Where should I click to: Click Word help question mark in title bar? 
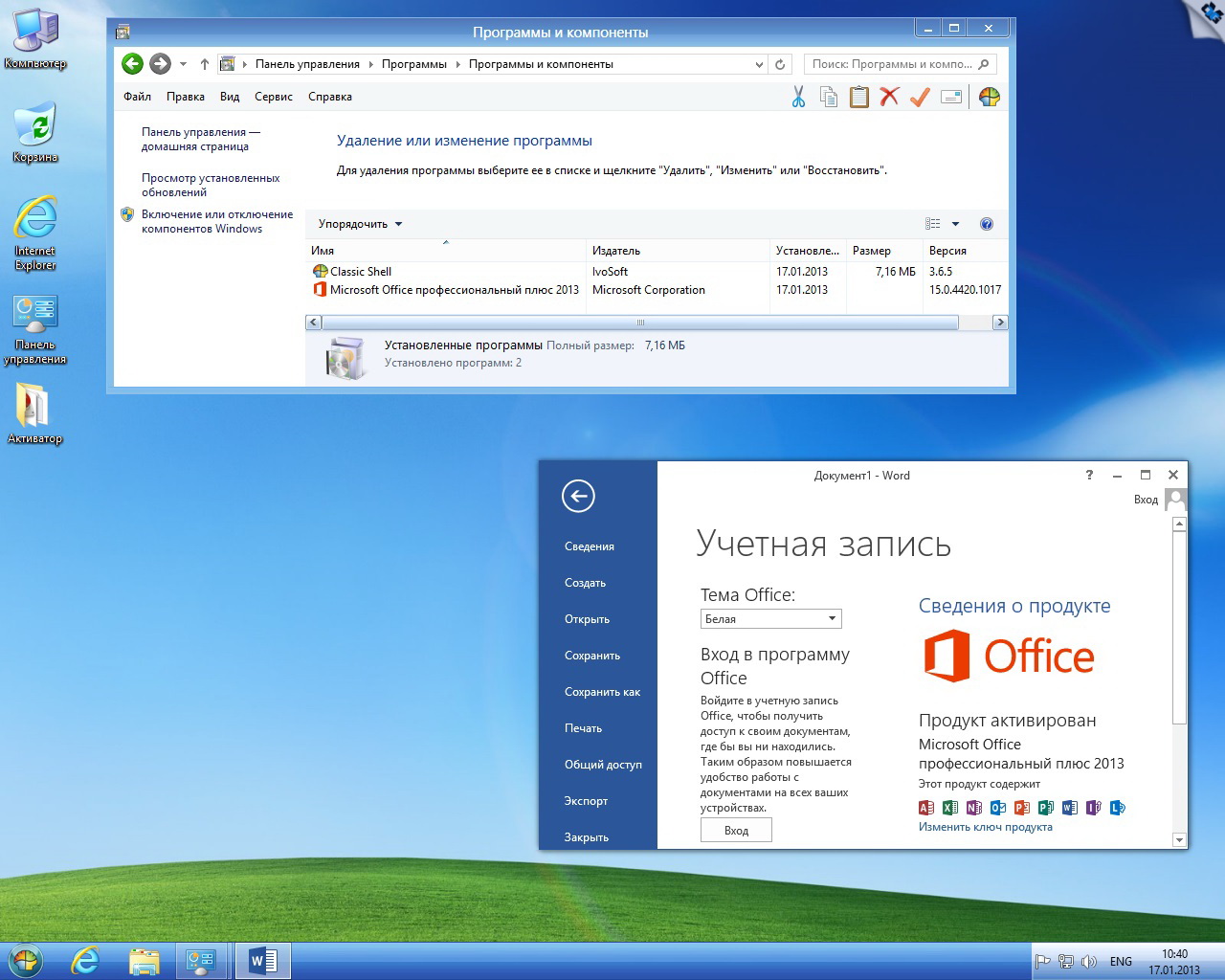coord(1089,475)
